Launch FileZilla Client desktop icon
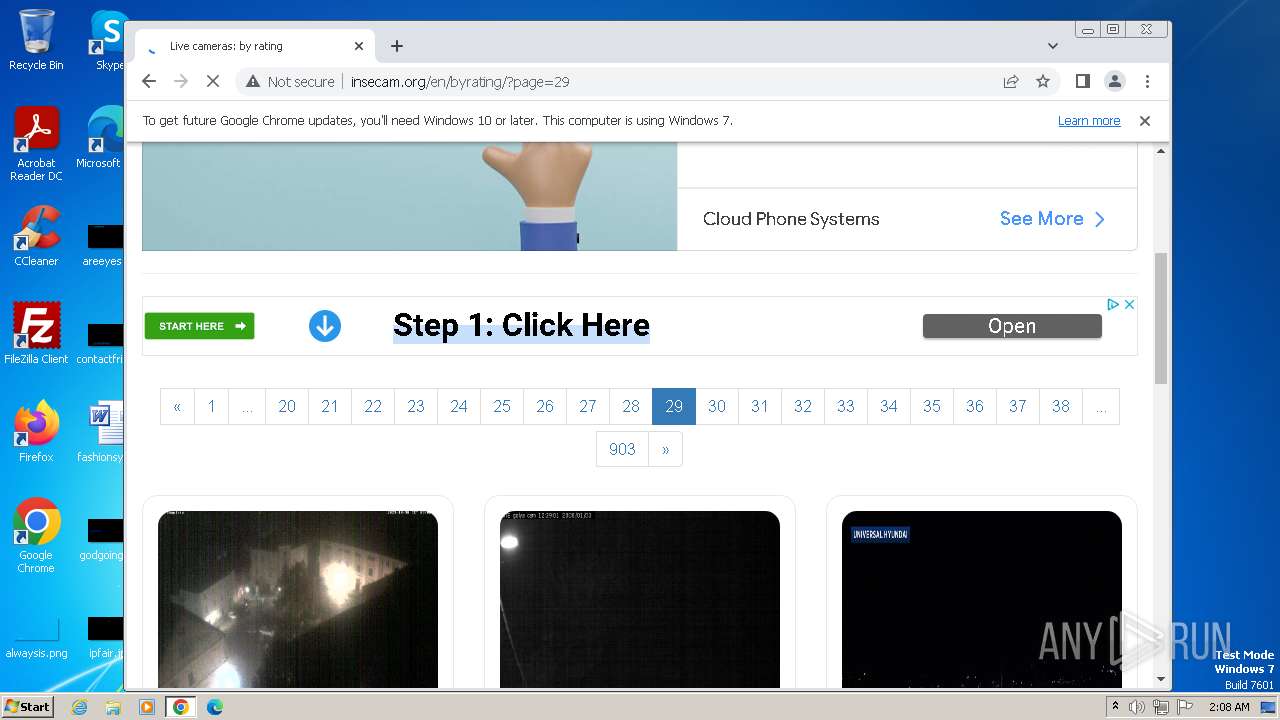The height and width of the screenshot is (720, 1280). tap(36, 333)
